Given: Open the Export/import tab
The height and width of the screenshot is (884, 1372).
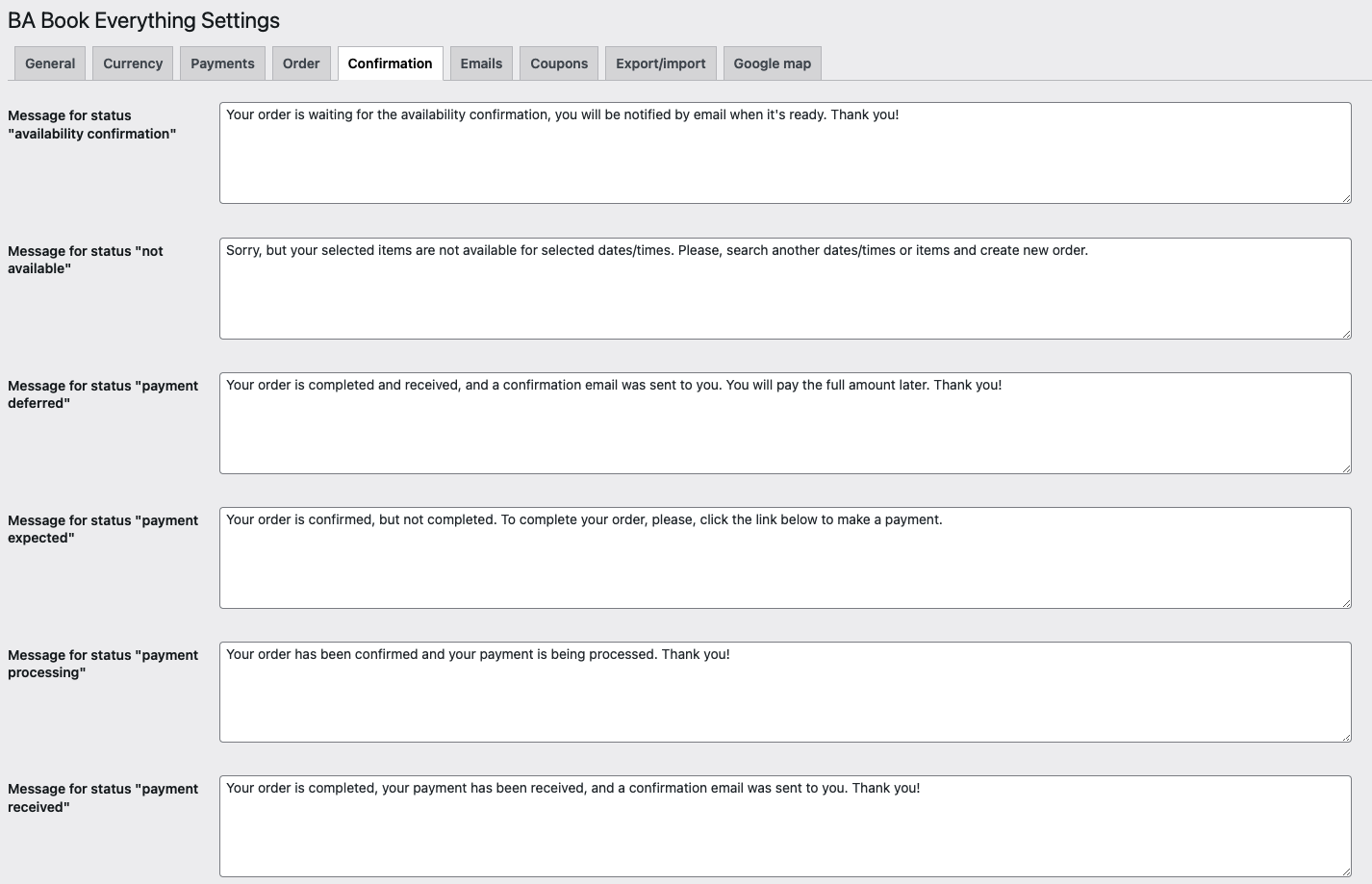Looking at the screenshot, I should [660, 63].
